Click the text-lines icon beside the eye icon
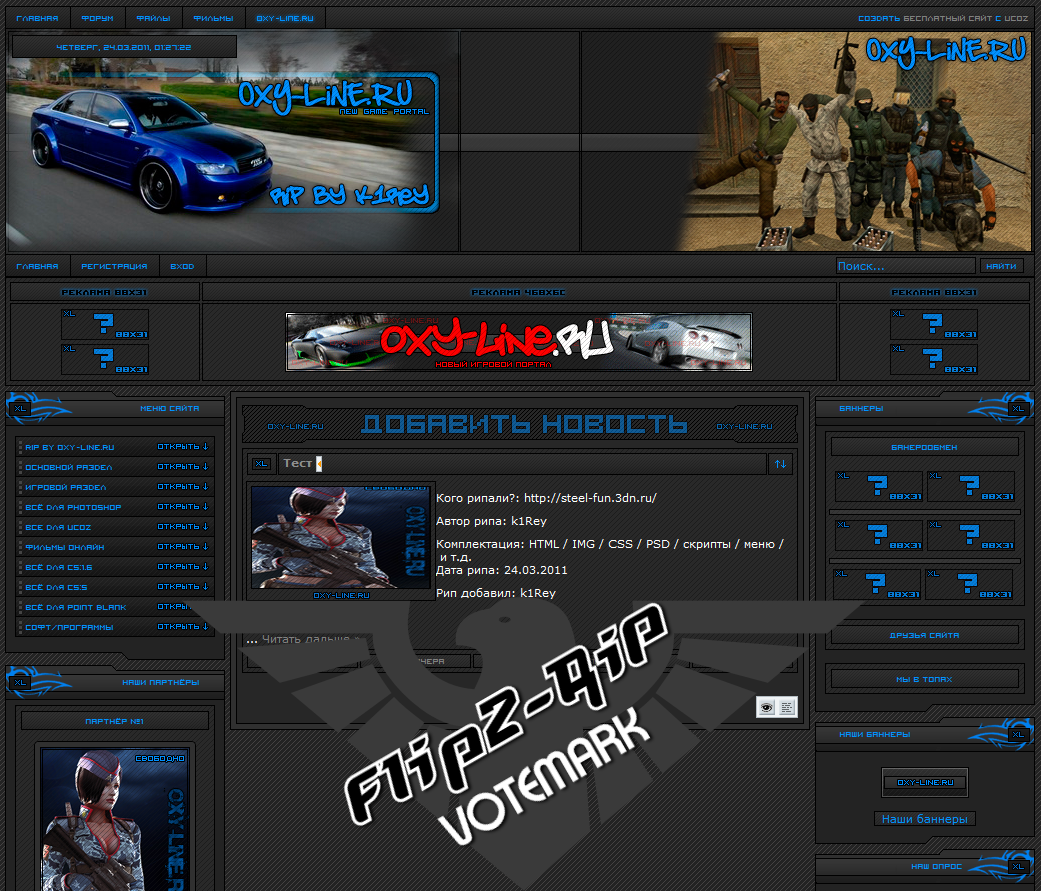Viewport: 1041px width, 891px height. point(787,707)
